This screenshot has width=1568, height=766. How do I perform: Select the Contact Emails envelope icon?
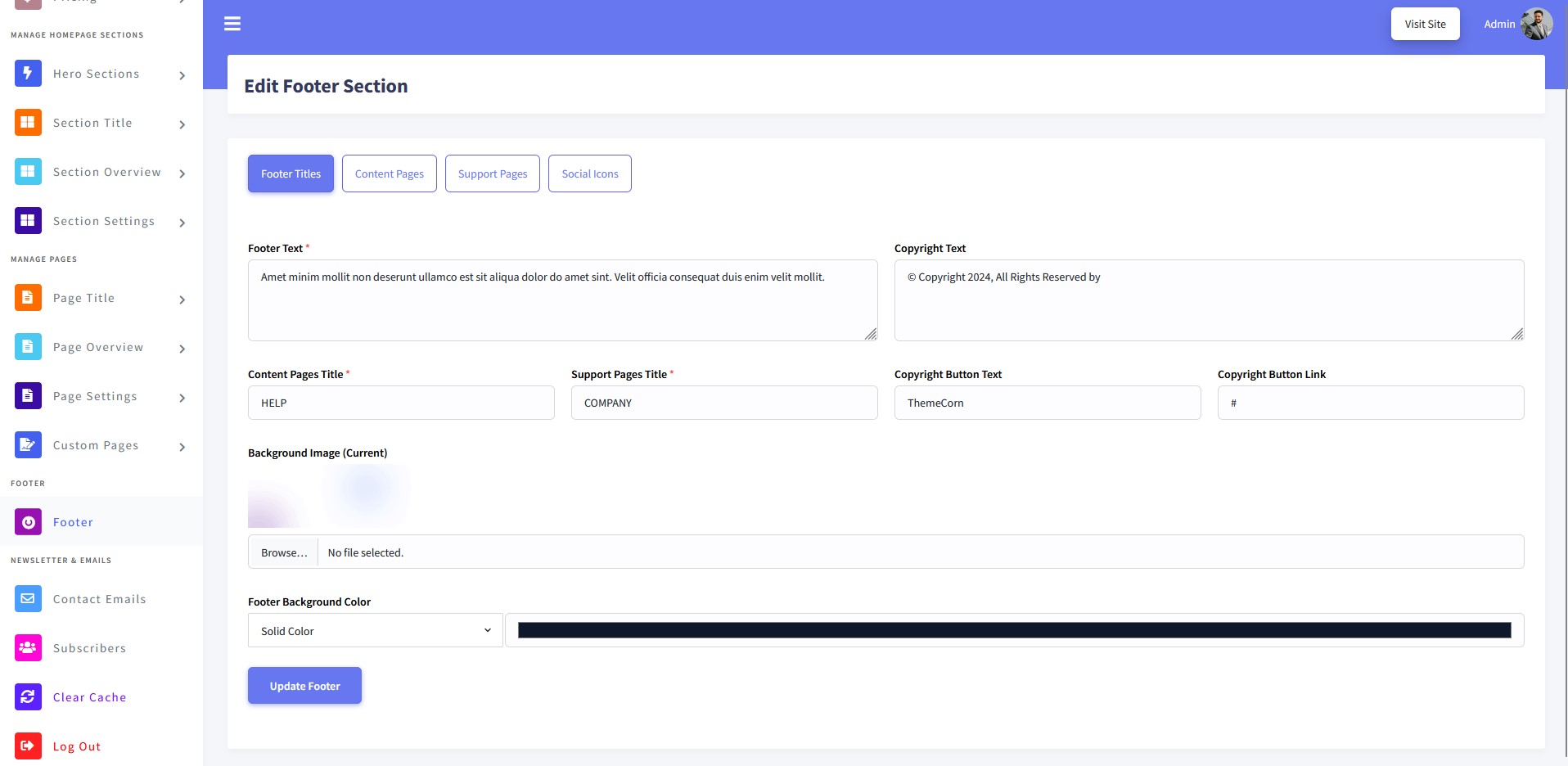point(28,599)
